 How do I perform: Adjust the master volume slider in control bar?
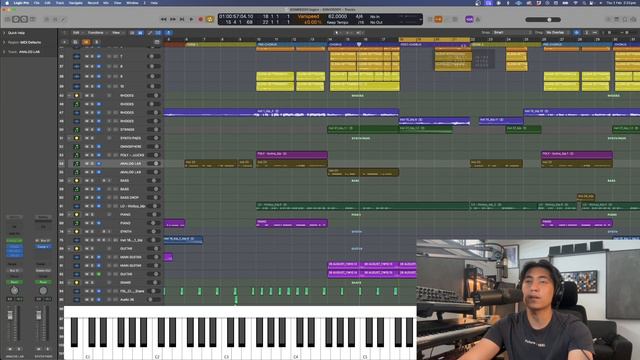(x=543, y=20)
